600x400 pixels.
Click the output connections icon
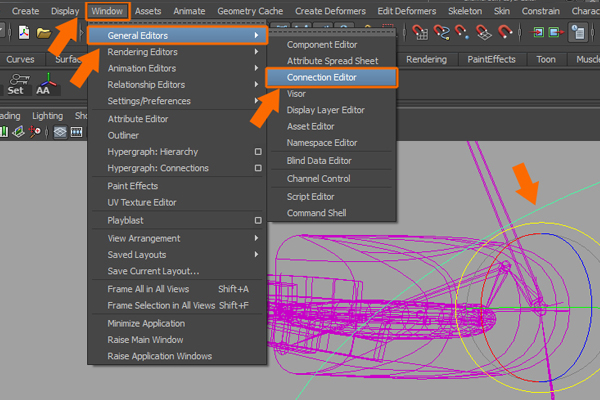click(556, 32)
